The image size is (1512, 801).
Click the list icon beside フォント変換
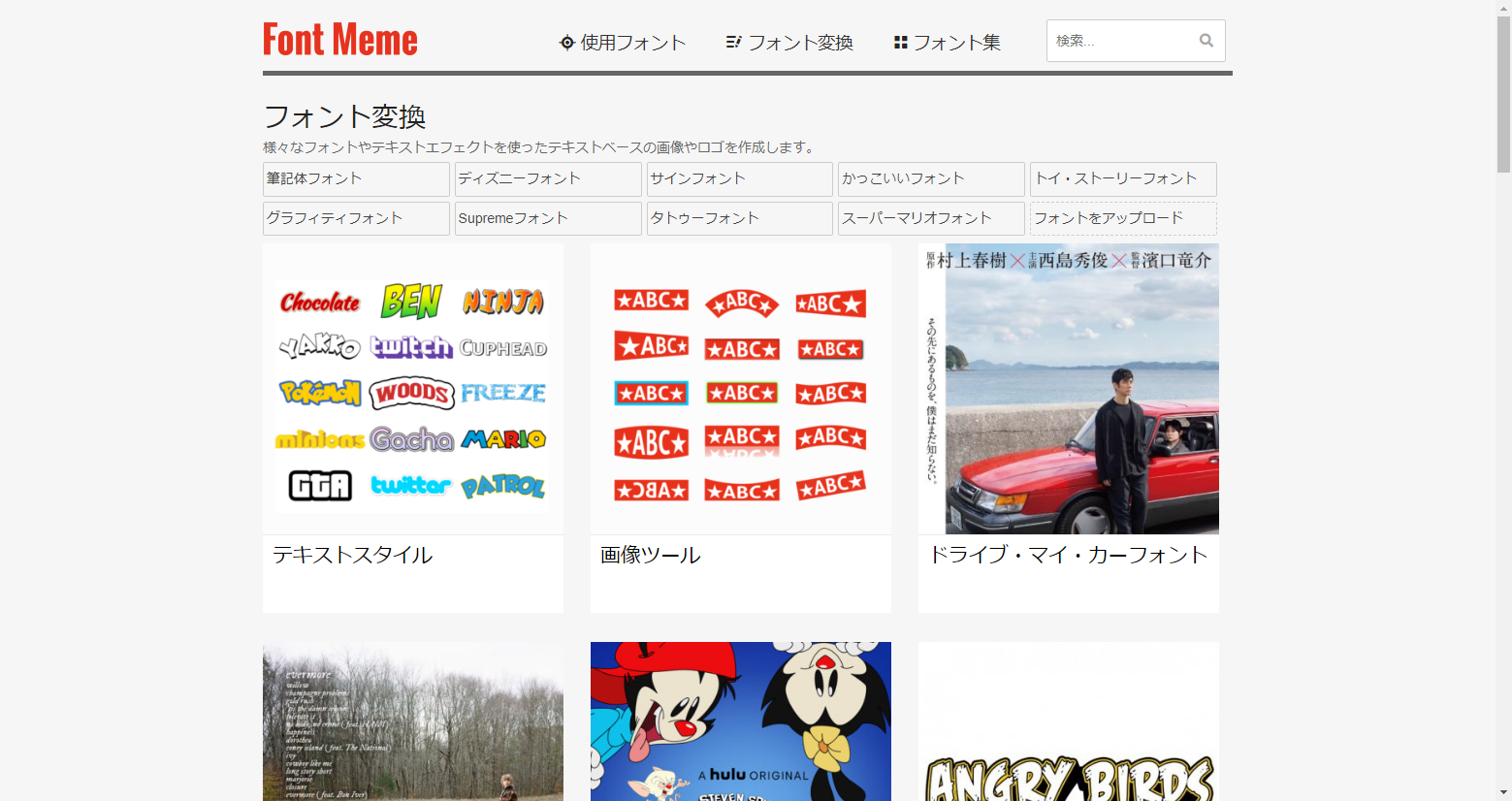coord(733,42)
